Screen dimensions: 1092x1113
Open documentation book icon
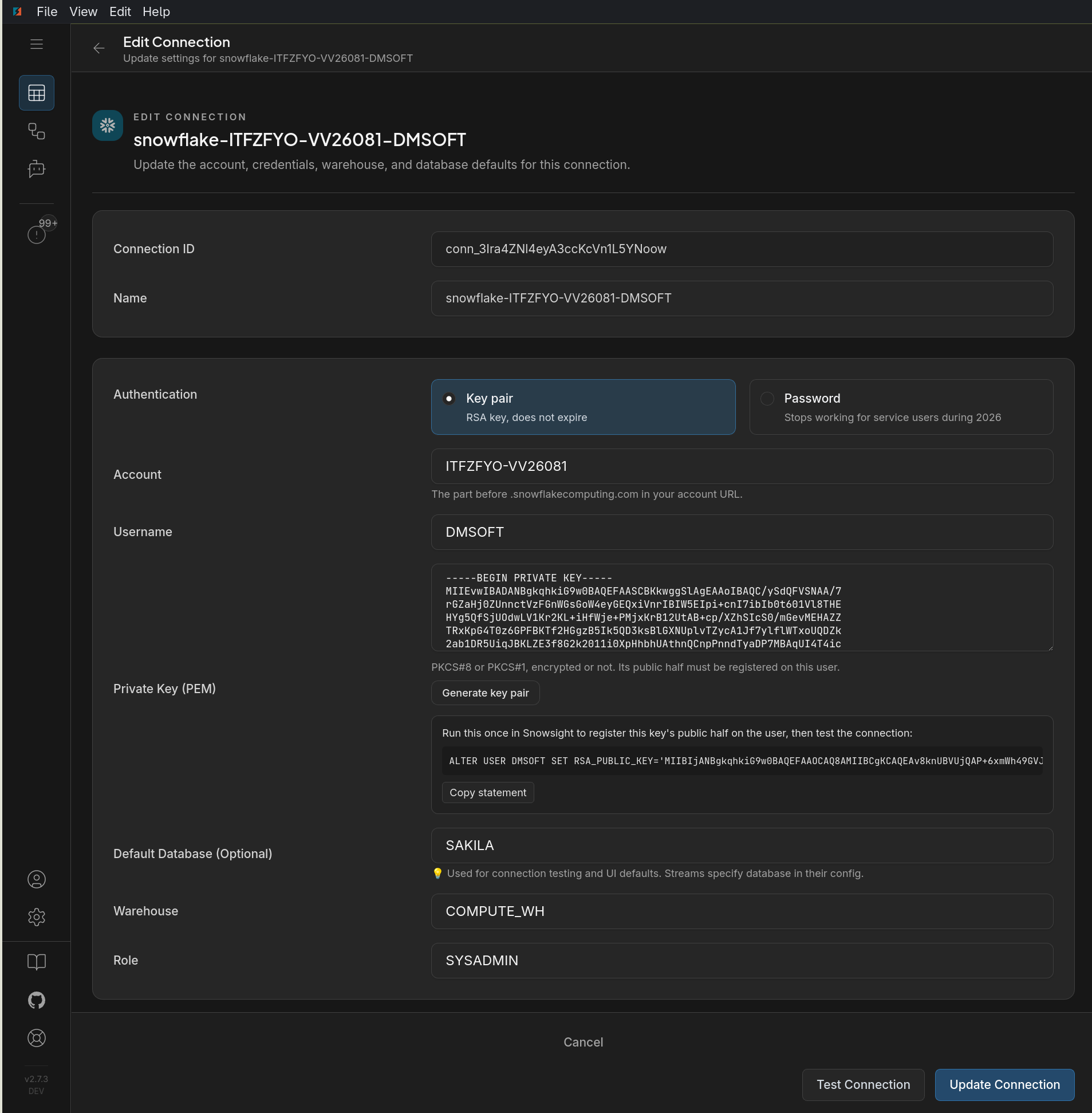(37, 962)
